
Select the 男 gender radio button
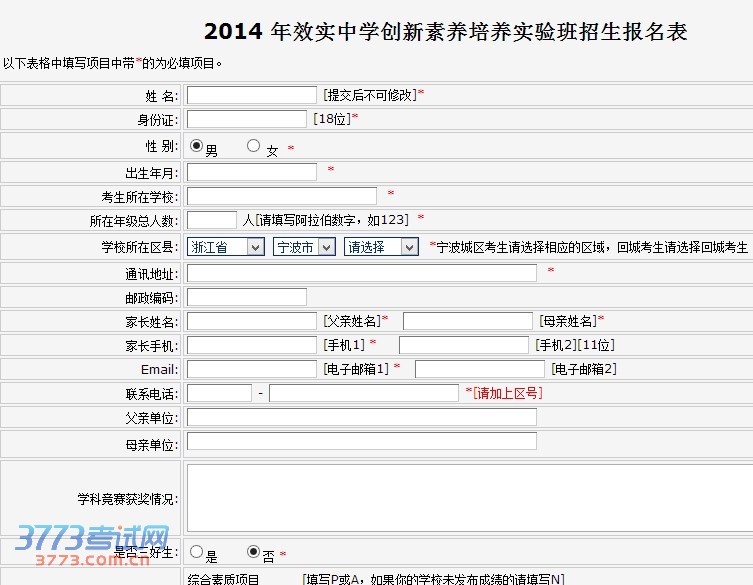pos(196,146)
